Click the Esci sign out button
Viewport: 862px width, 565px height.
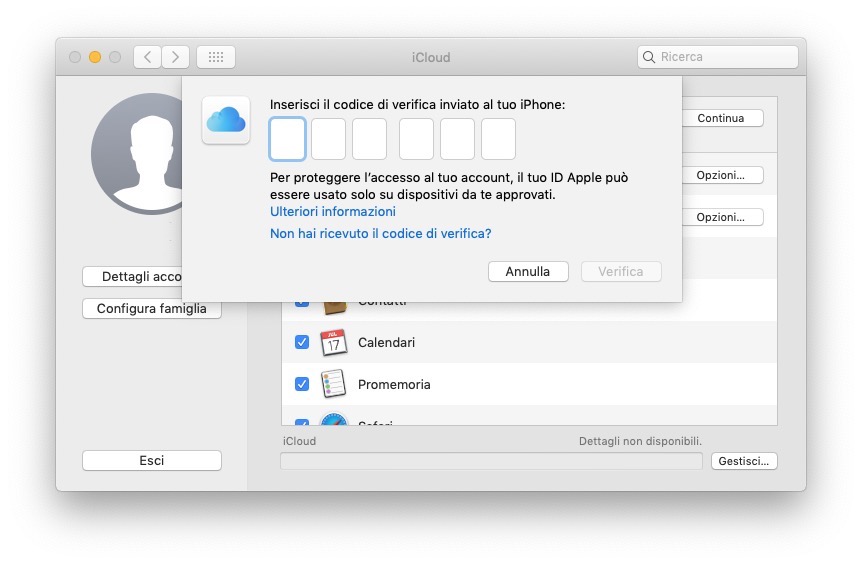(x=152, y=461)
